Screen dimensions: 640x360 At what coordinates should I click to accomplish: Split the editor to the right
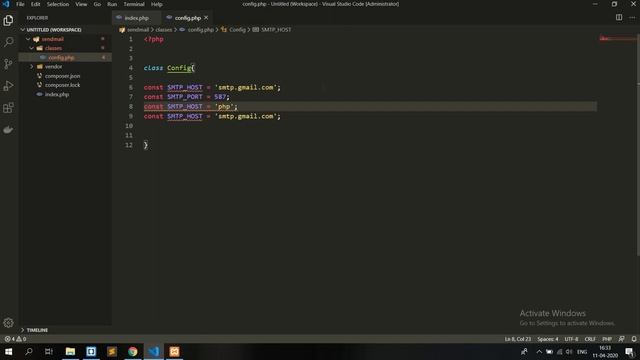coord(619,18)
